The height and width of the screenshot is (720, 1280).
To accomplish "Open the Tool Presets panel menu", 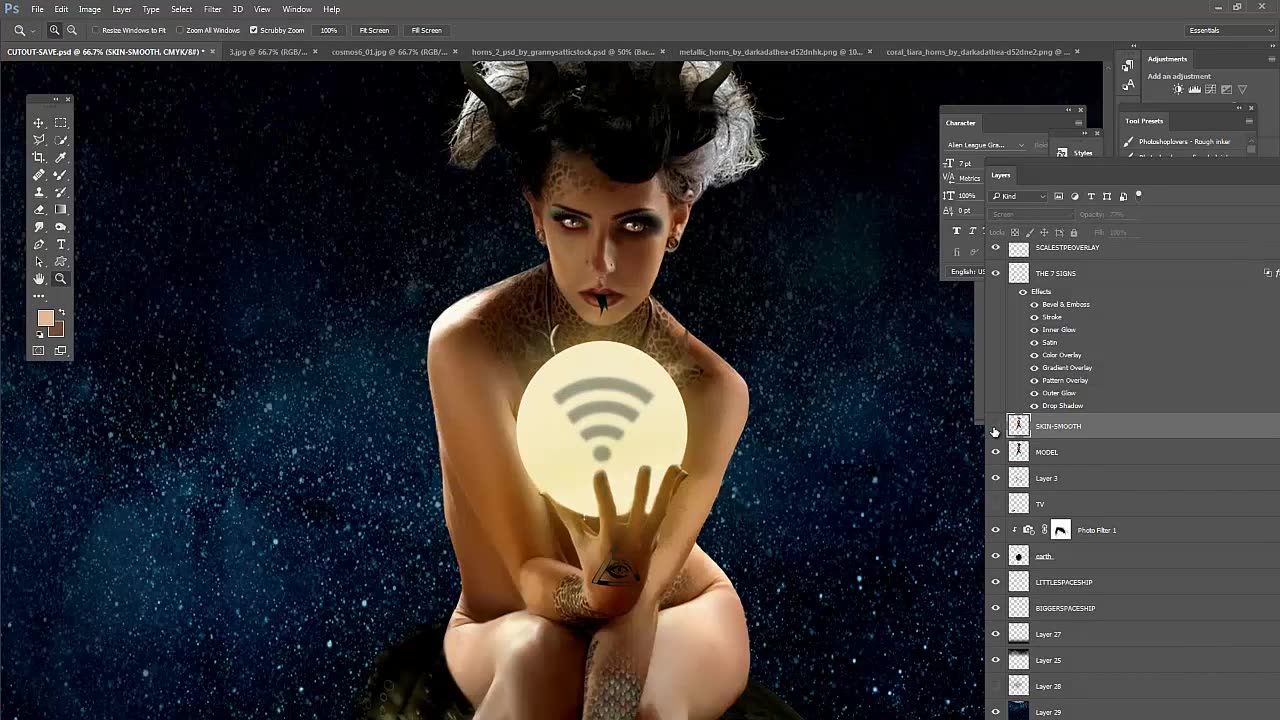I will 1249,121.
